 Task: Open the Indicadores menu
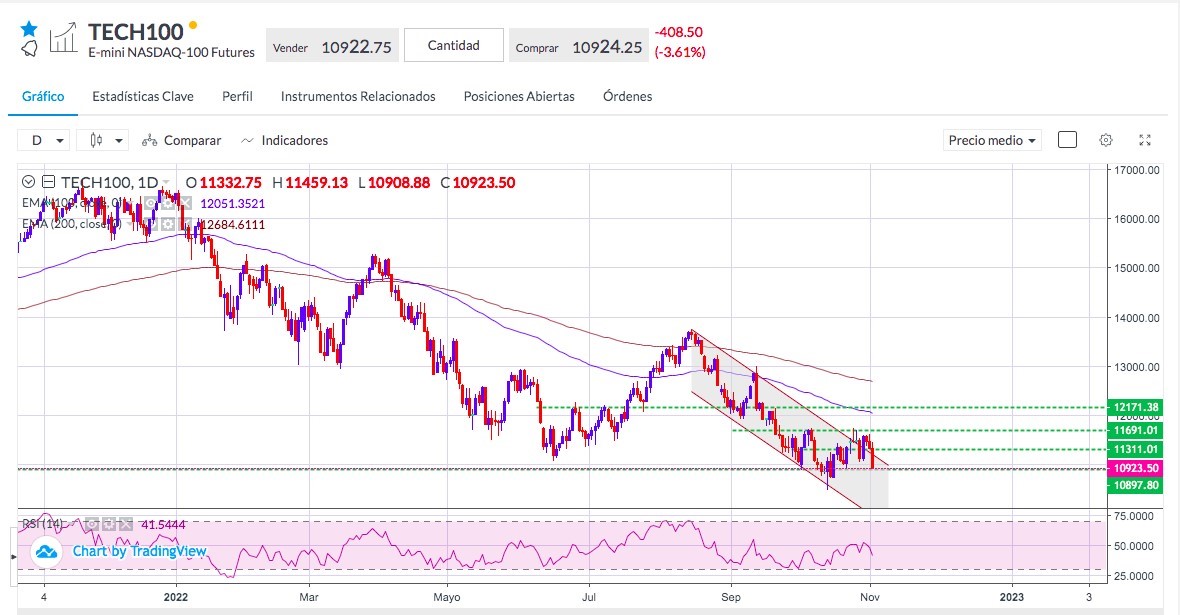click(284, 140)
